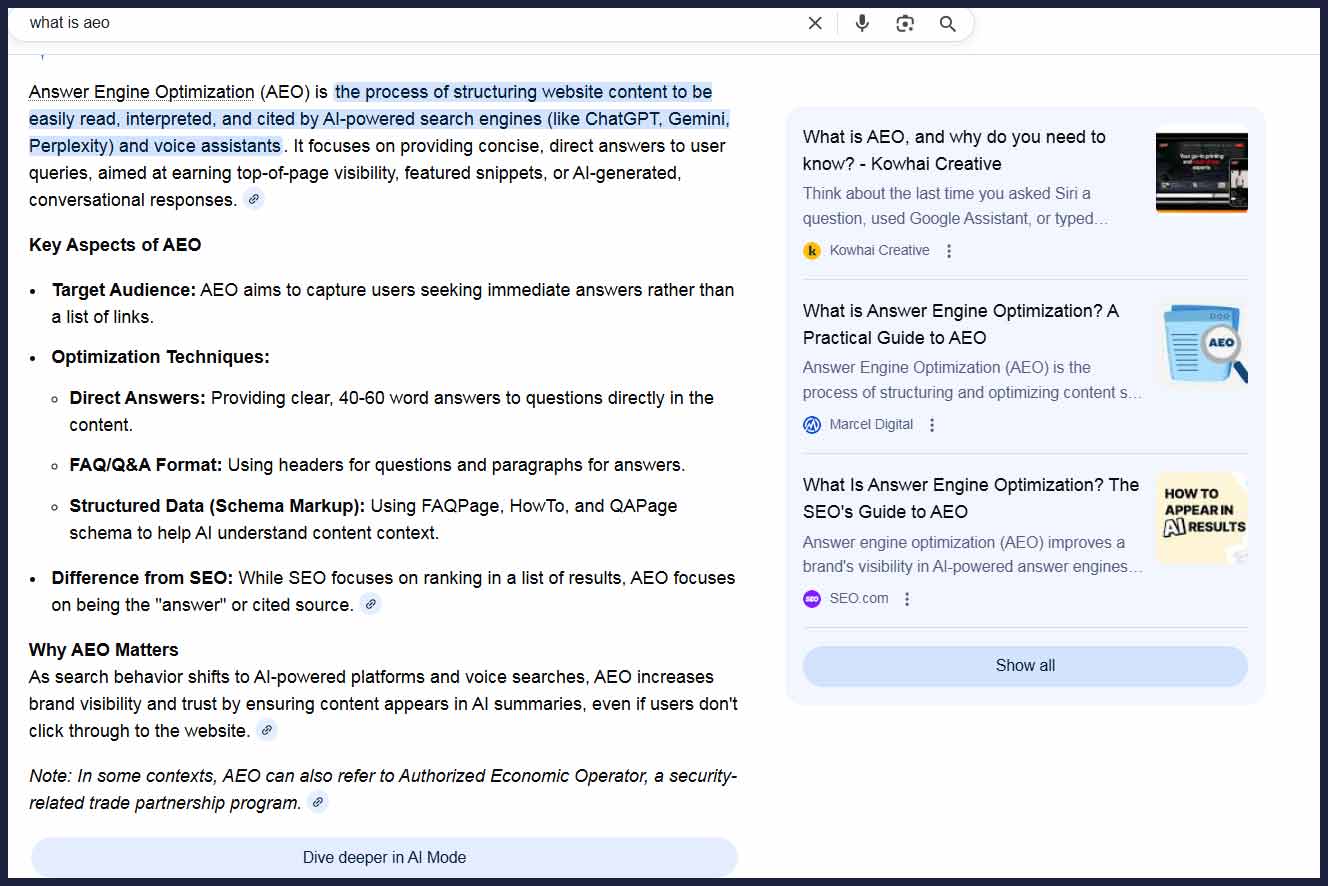Click the 'Direct Answers:' sub-bullet label

pyautogui.click(x=138, y=398)
